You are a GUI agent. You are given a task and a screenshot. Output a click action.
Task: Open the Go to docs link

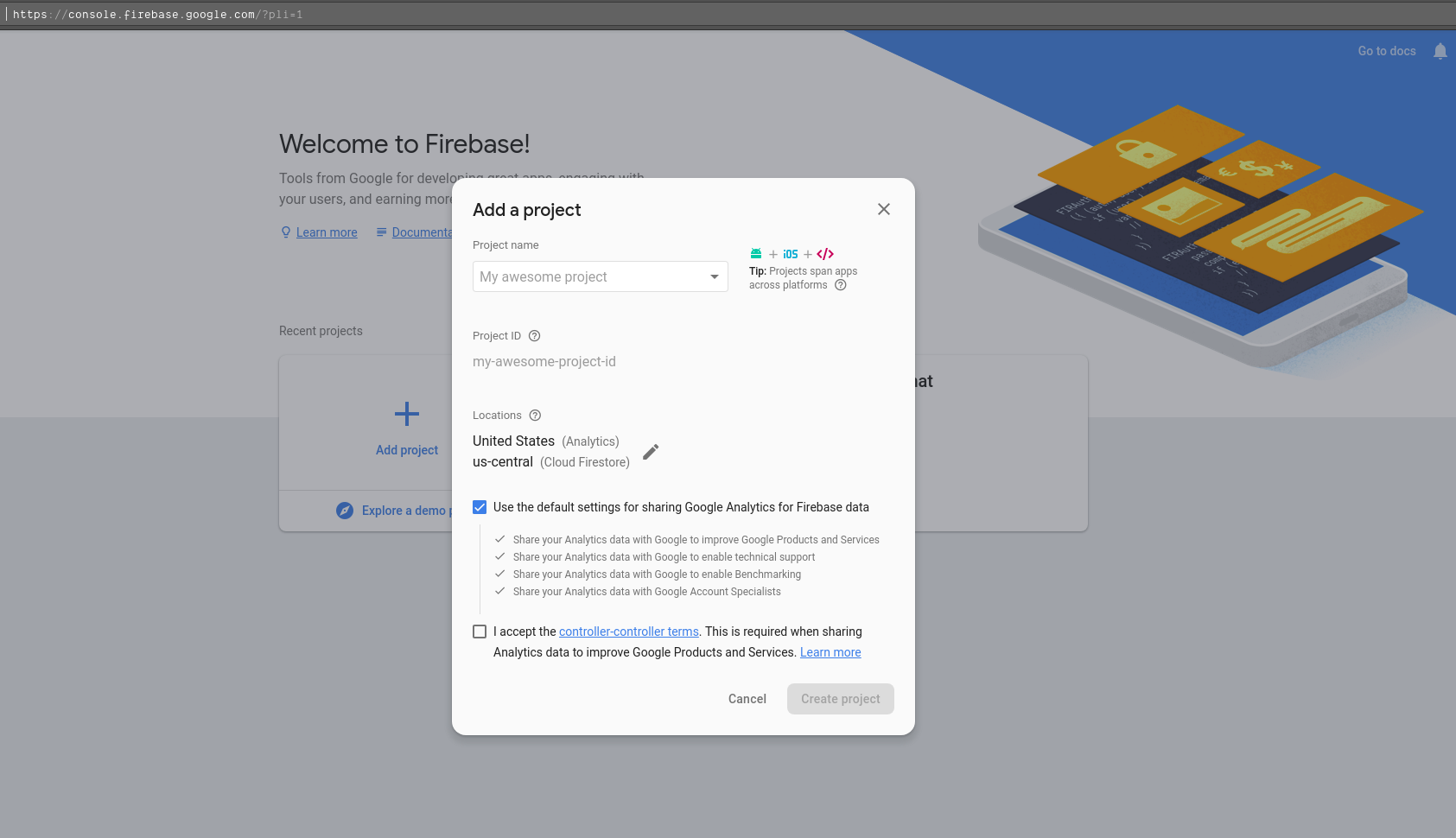(1387, 51)
